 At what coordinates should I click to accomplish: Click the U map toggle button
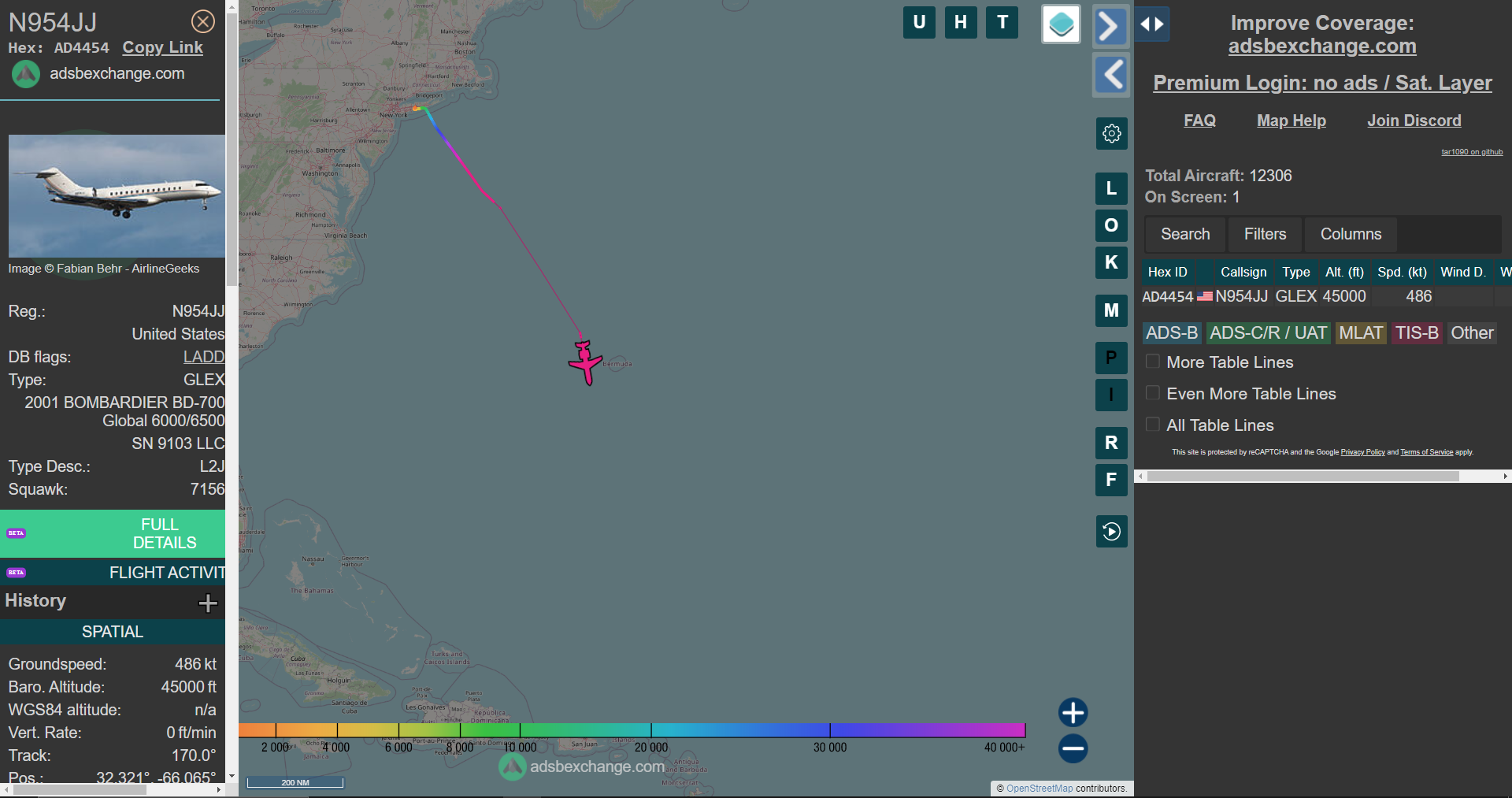pyautogui.click(x=919, y=22)
